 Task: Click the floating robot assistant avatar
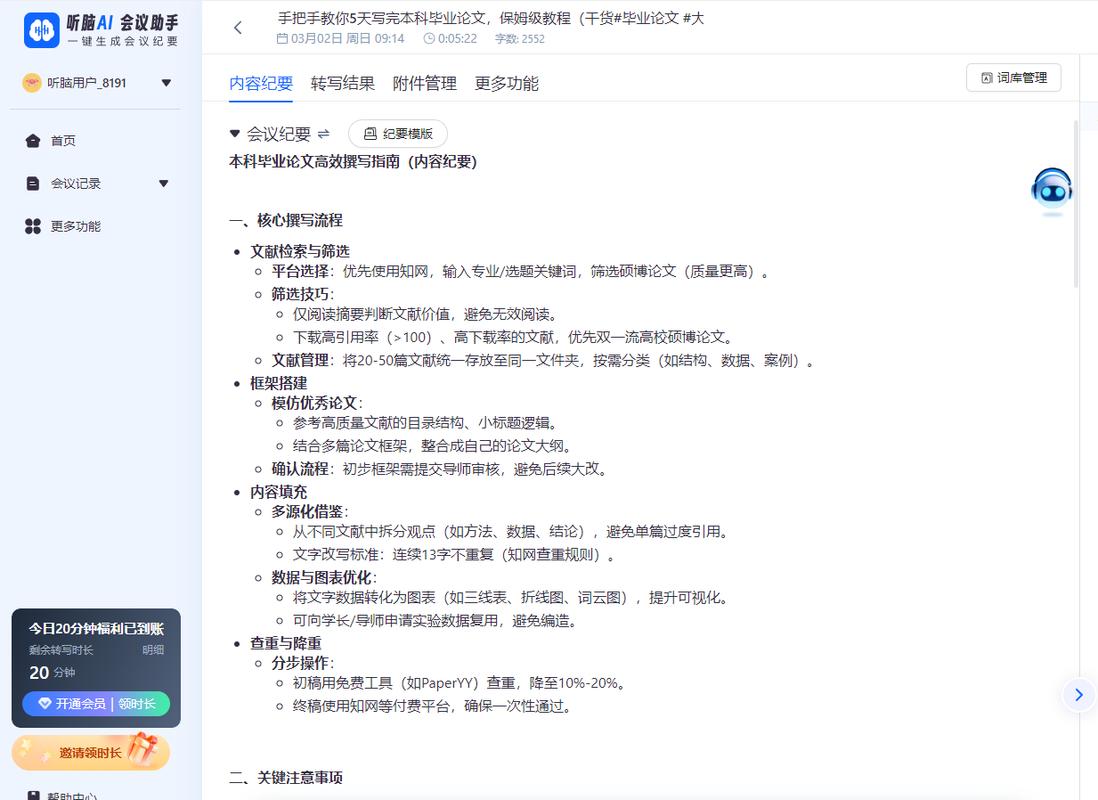[1051, 189]
